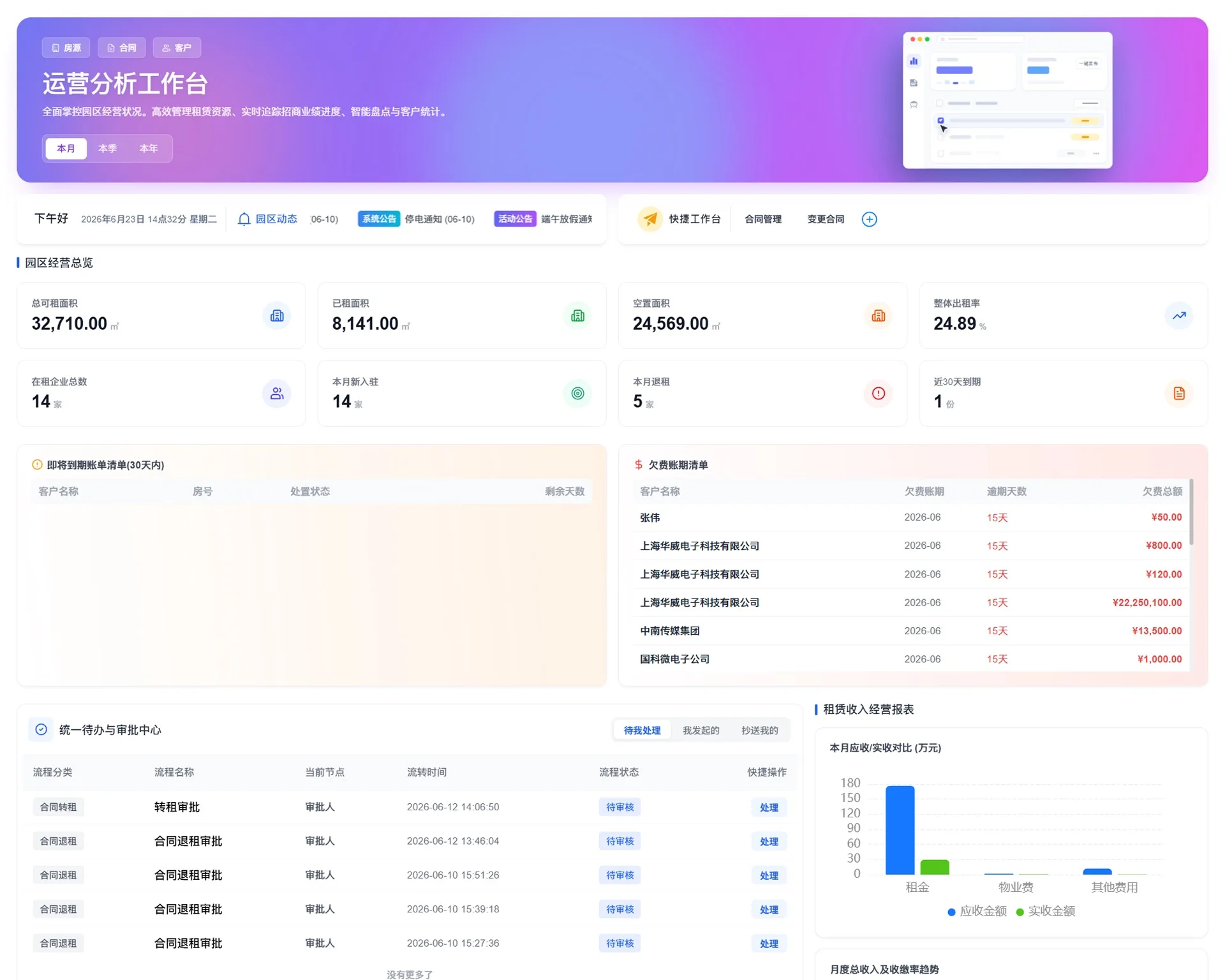
Task: Click the 已租面积 green building icon
Action: [x=577, y=316]
